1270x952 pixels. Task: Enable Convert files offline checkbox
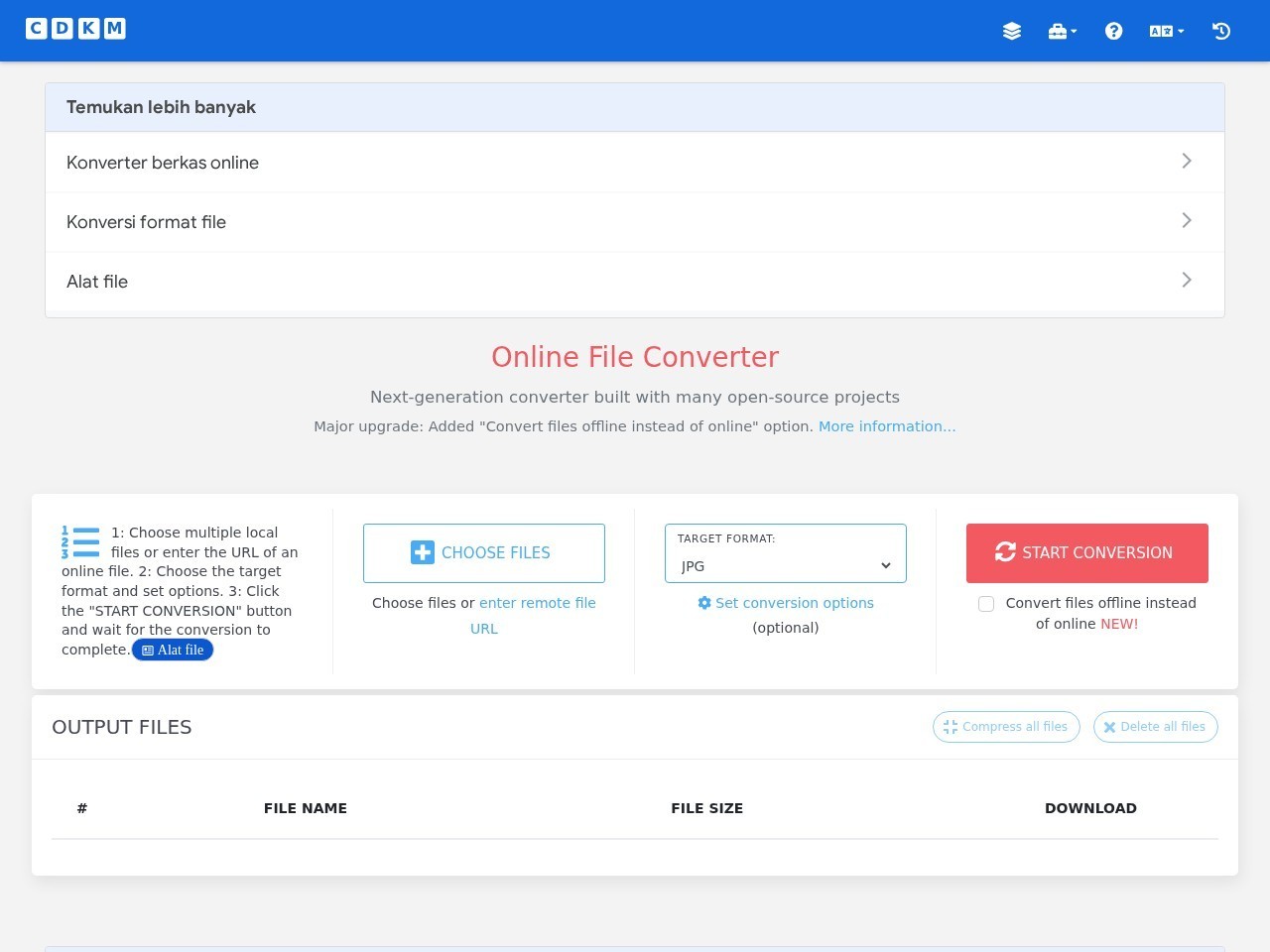coord(986,604)
